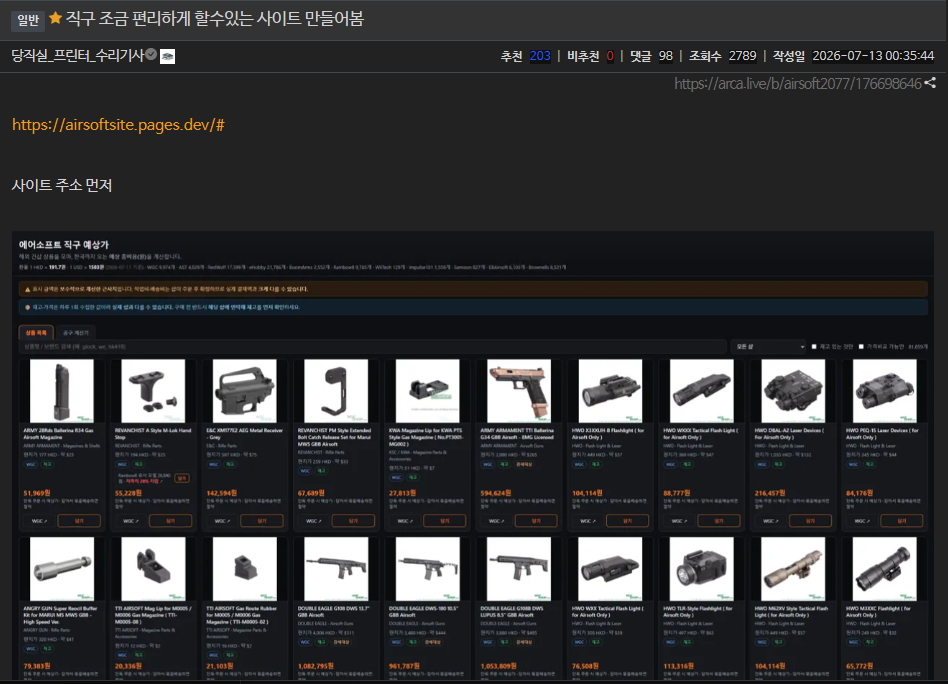Add the HWO WXXX Tactical Flash Light to cart
This screenshot has width=948, height=684.
(719, 521)
